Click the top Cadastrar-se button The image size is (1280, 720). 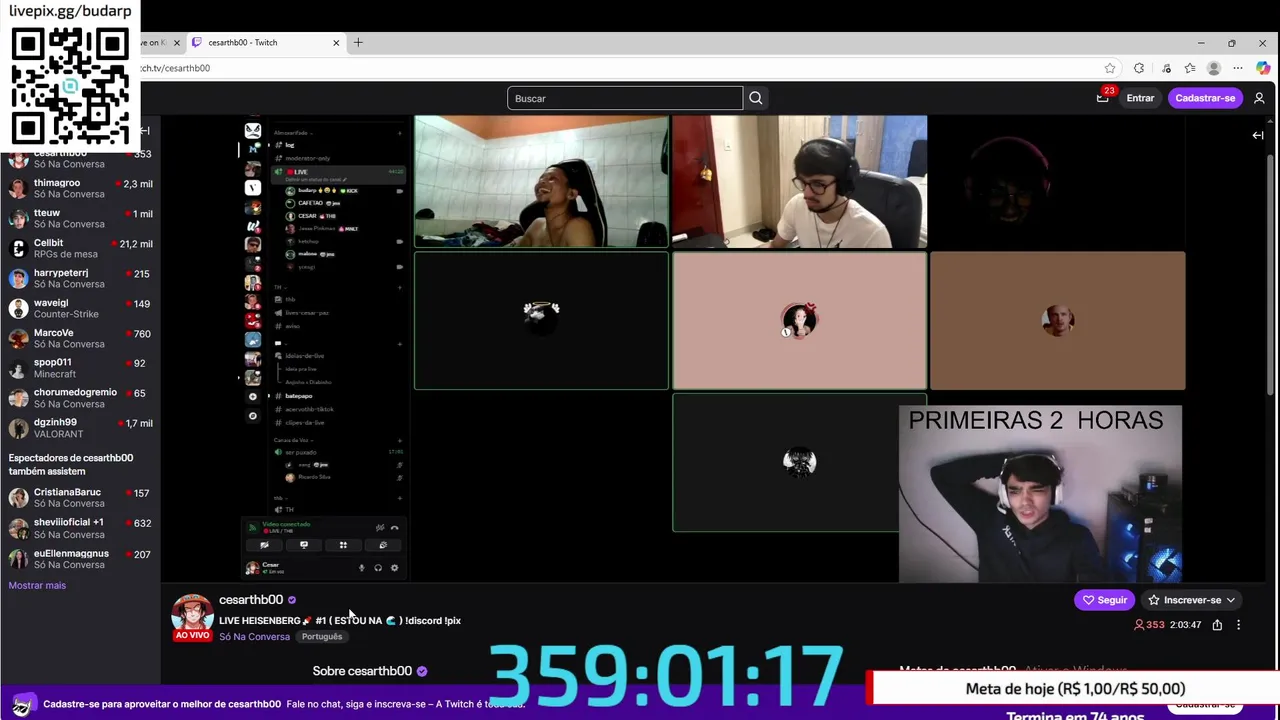1205,98
